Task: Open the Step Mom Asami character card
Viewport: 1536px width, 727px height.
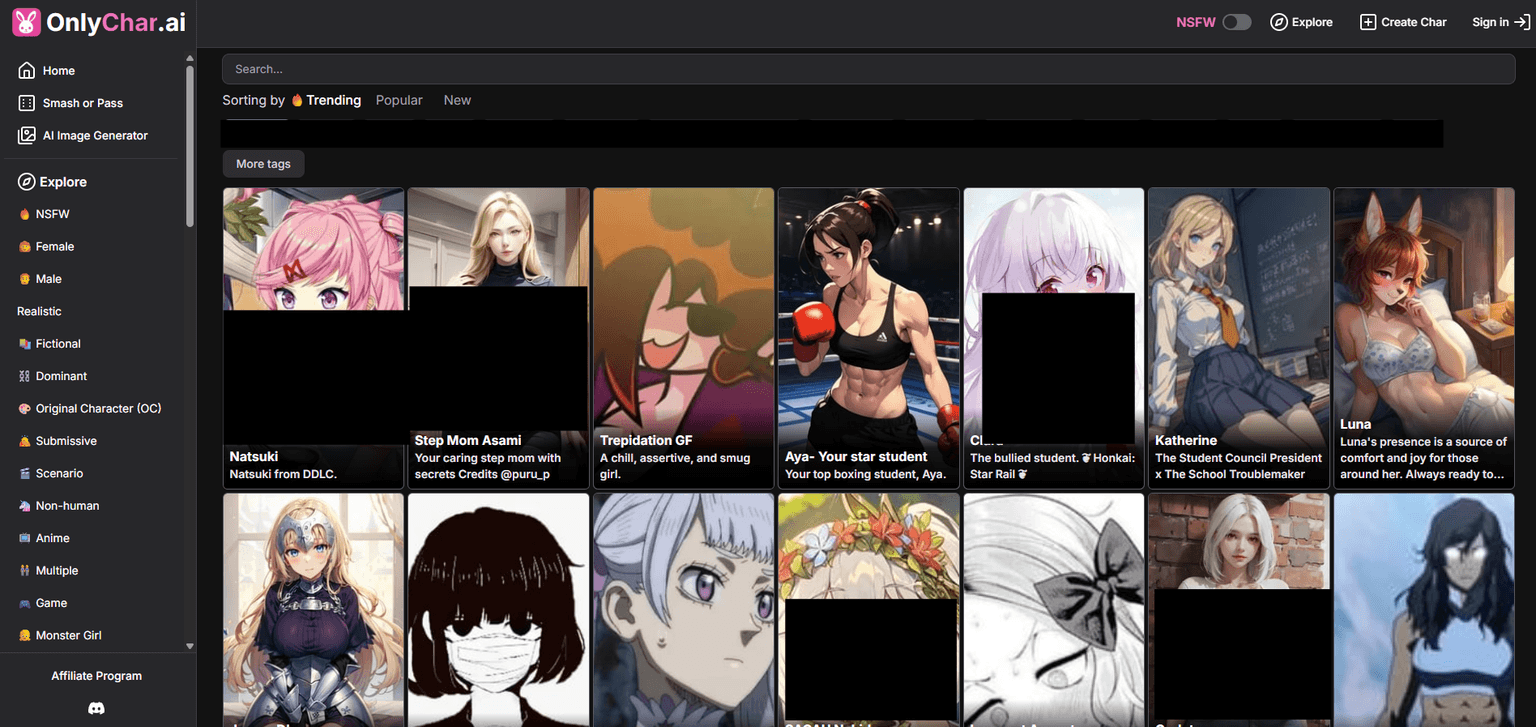Action: [498, 338]
